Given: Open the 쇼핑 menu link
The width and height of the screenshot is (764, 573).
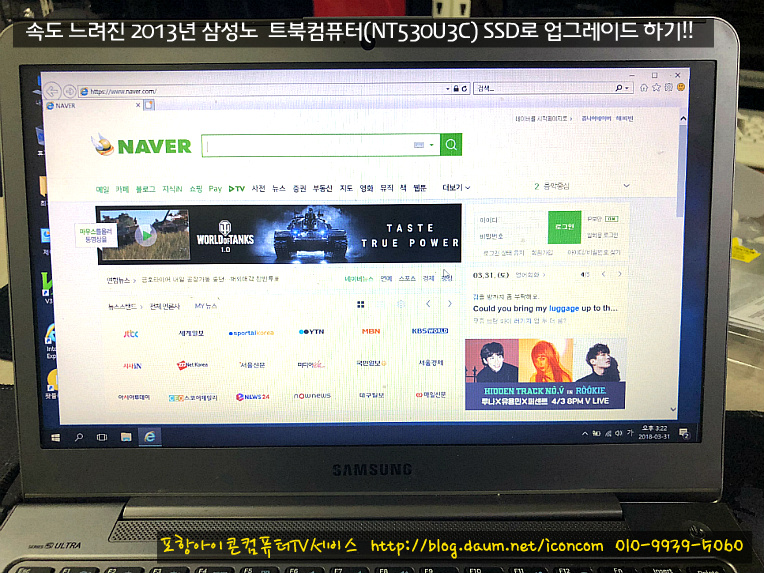Looking at the screenshot, I should 196,189.
